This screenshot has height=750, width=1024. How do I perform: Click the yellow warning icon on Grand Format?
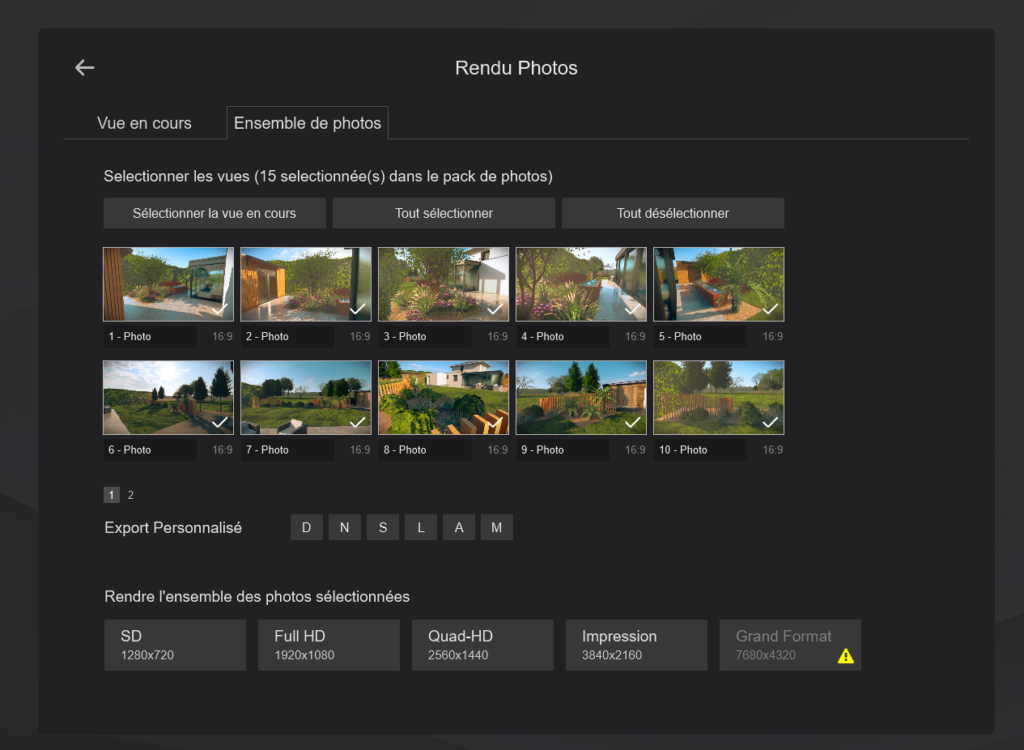coord(845,656)
